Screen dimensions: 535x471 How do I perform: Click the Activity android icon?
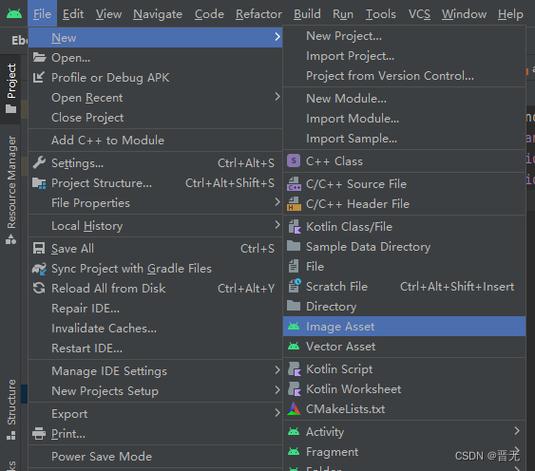point(294,432)
